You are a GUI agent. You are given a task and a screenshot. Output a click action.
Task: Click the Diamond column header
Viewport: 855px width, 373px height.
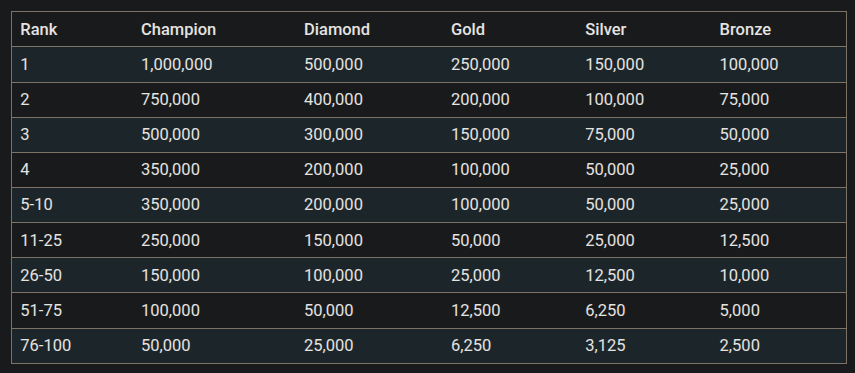336,29
